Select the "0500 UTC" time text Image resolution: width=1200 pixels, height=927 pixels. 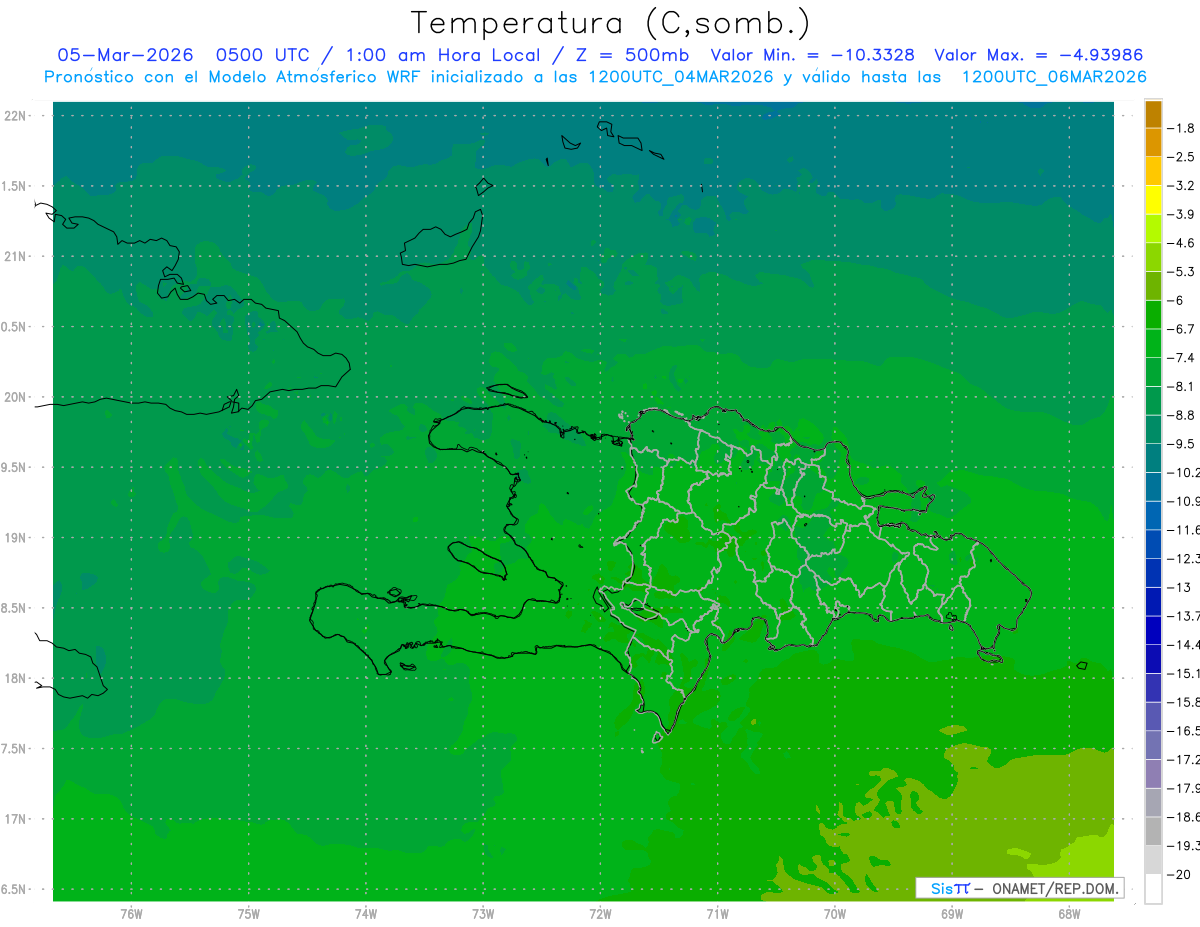[x=262, y=55]
